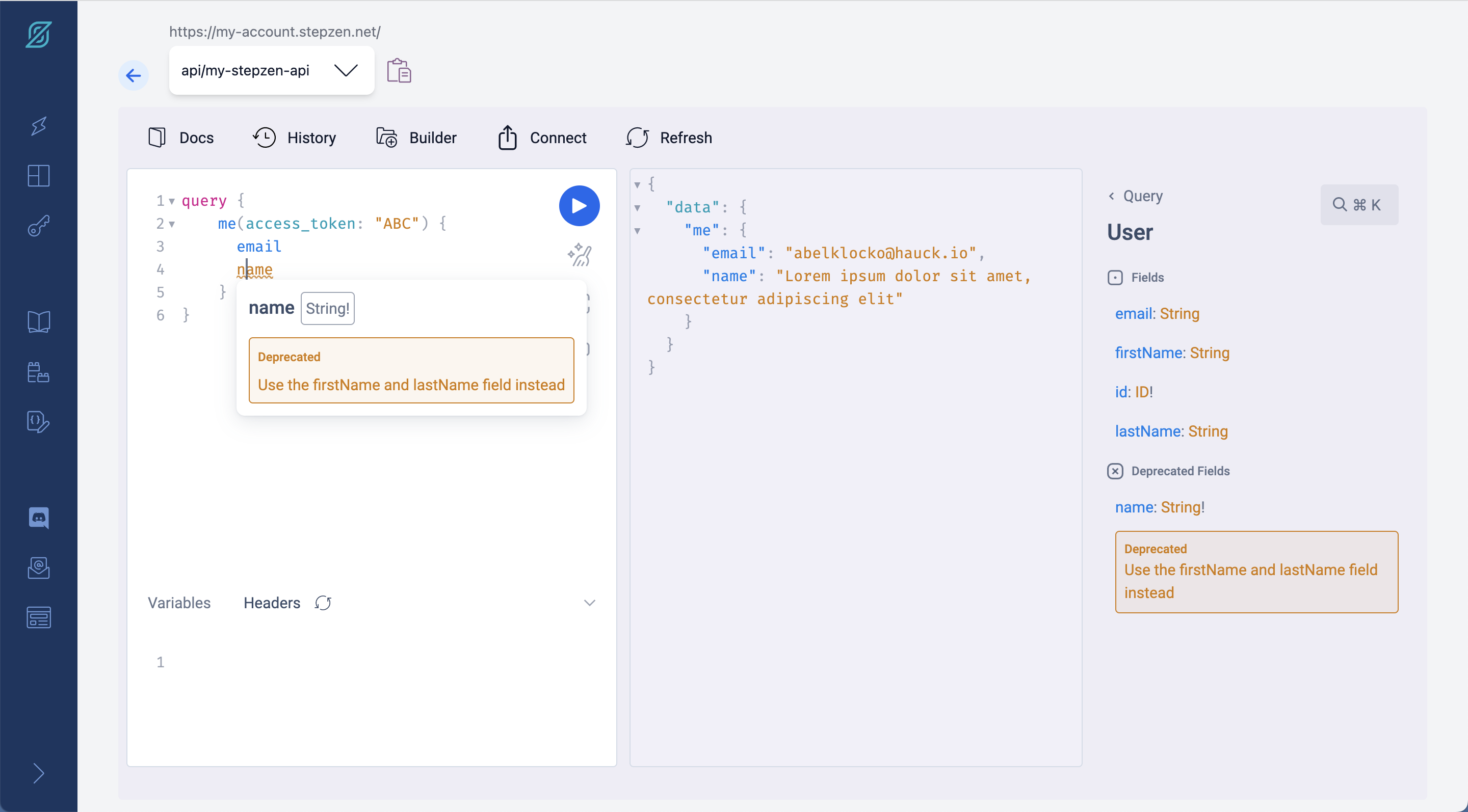
Task: Collapse the Deprecated Fields section
Action: point(1115,471)
